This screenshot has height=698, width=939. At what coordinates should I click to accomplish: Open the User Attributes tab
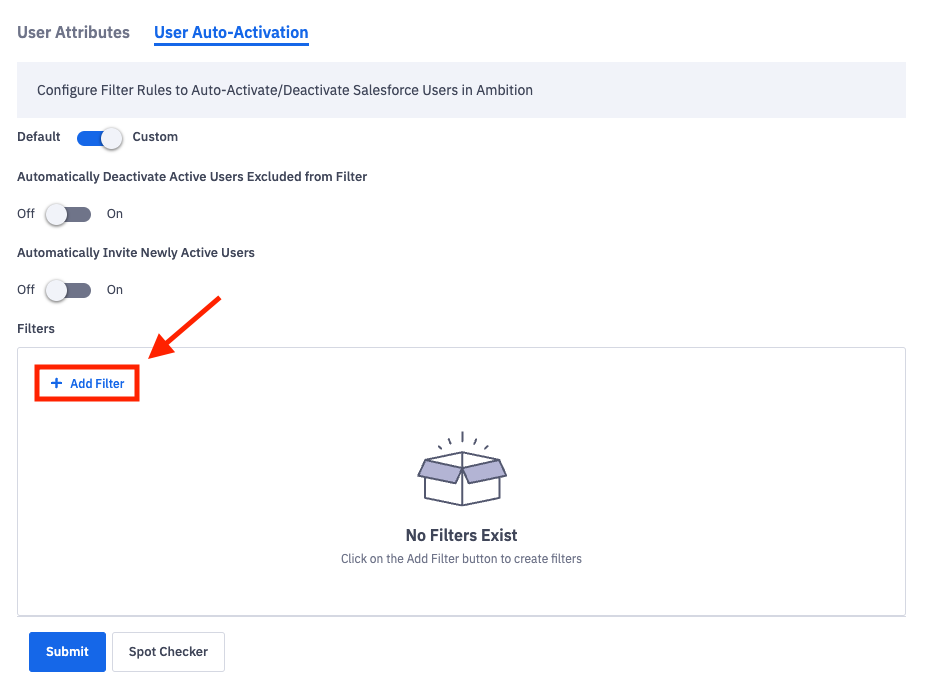pyautogui.click(x=74, y=32)
